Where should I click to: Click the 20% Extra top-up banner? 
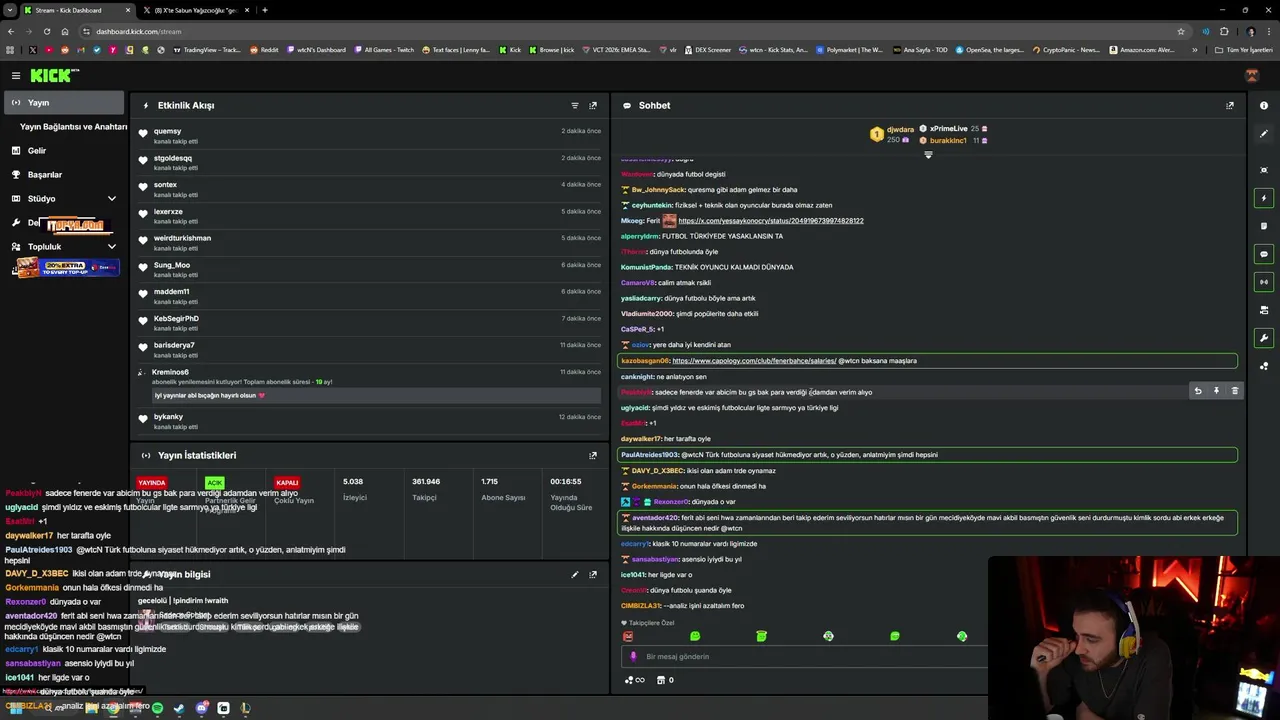tap(67, 268)
